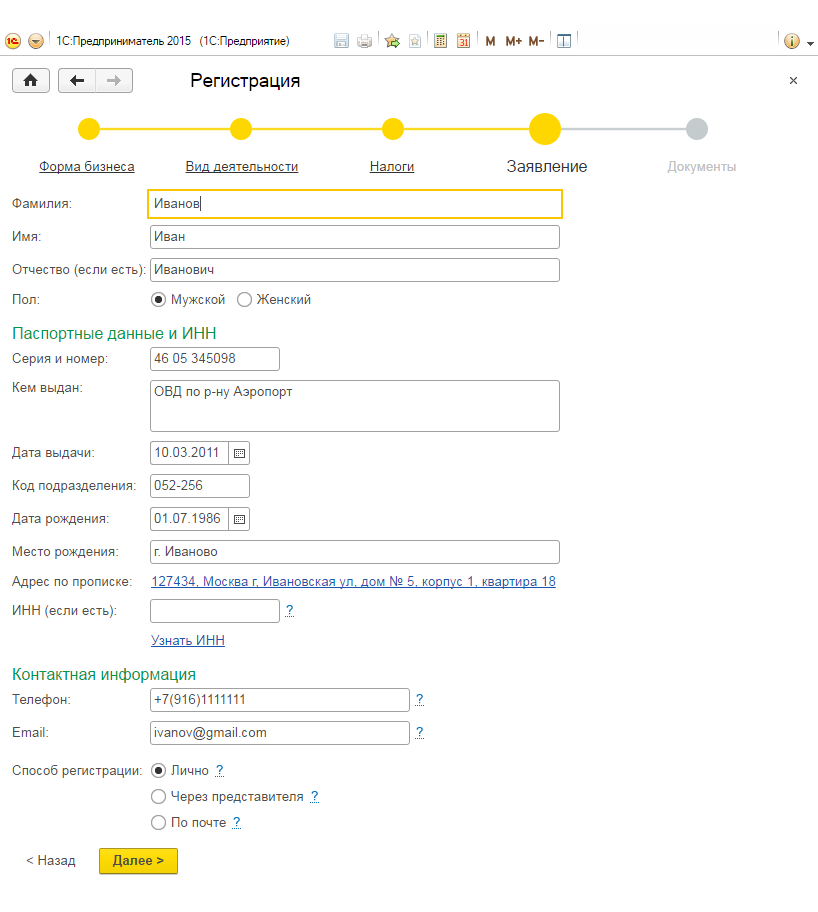Image resolution: width=818 pixels, height=912 pixels.
Task: Open the calendar icon in the top toolbar
Action: coord(463,41)
